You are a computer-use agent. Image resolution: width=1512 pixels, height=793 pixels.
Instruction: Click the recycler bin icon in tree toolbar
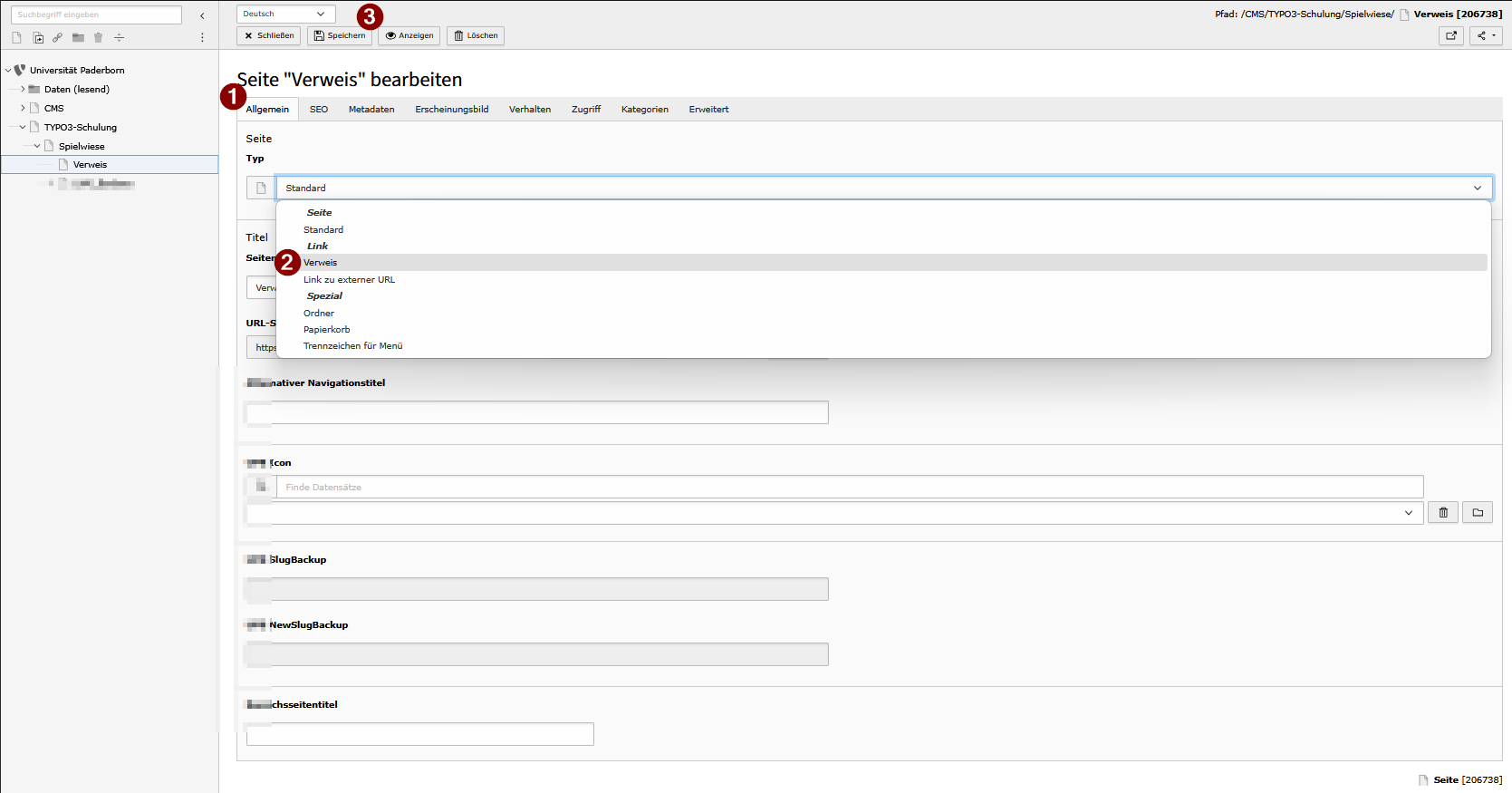point(98,37)
